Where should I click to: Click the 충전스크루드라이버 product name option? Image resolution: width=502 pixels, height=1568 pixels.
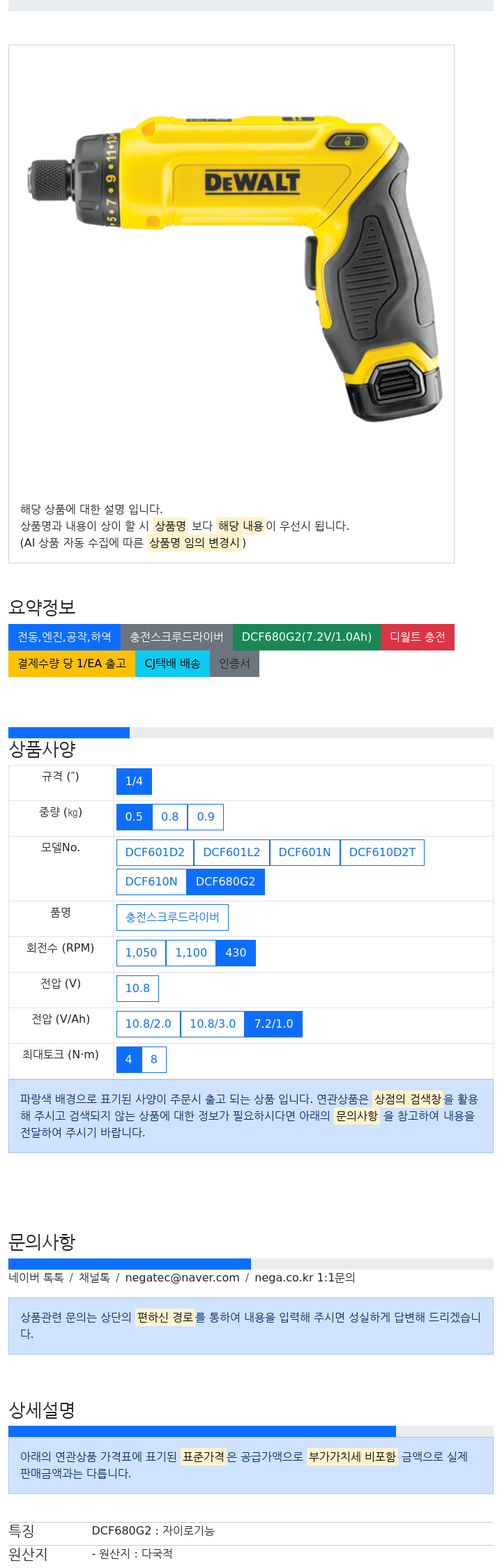(172, 918)
